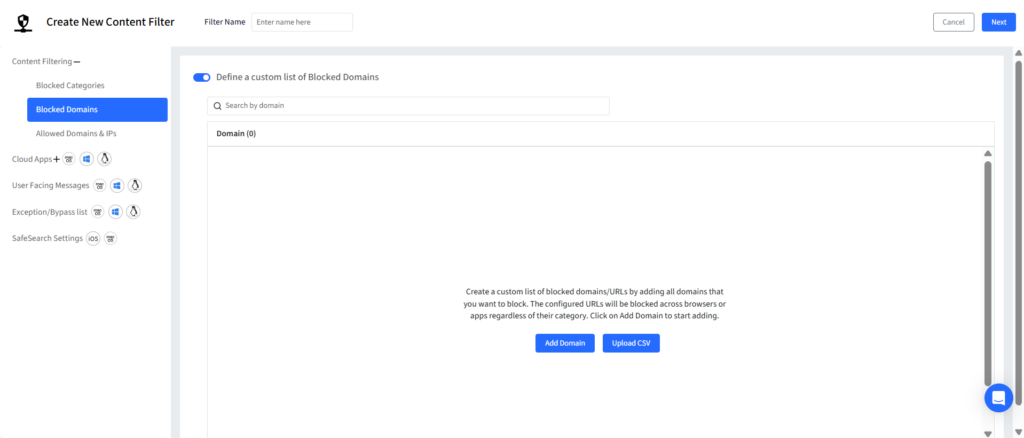Click the Windows icon beside User Facing Messages
This screenshot has height=438, width=1024.
tap(117, 185)
